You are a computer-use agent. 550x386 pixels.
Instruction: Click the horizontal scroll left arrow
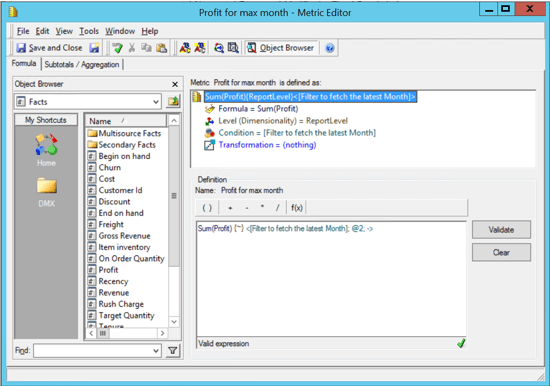[x=91, y=333]
